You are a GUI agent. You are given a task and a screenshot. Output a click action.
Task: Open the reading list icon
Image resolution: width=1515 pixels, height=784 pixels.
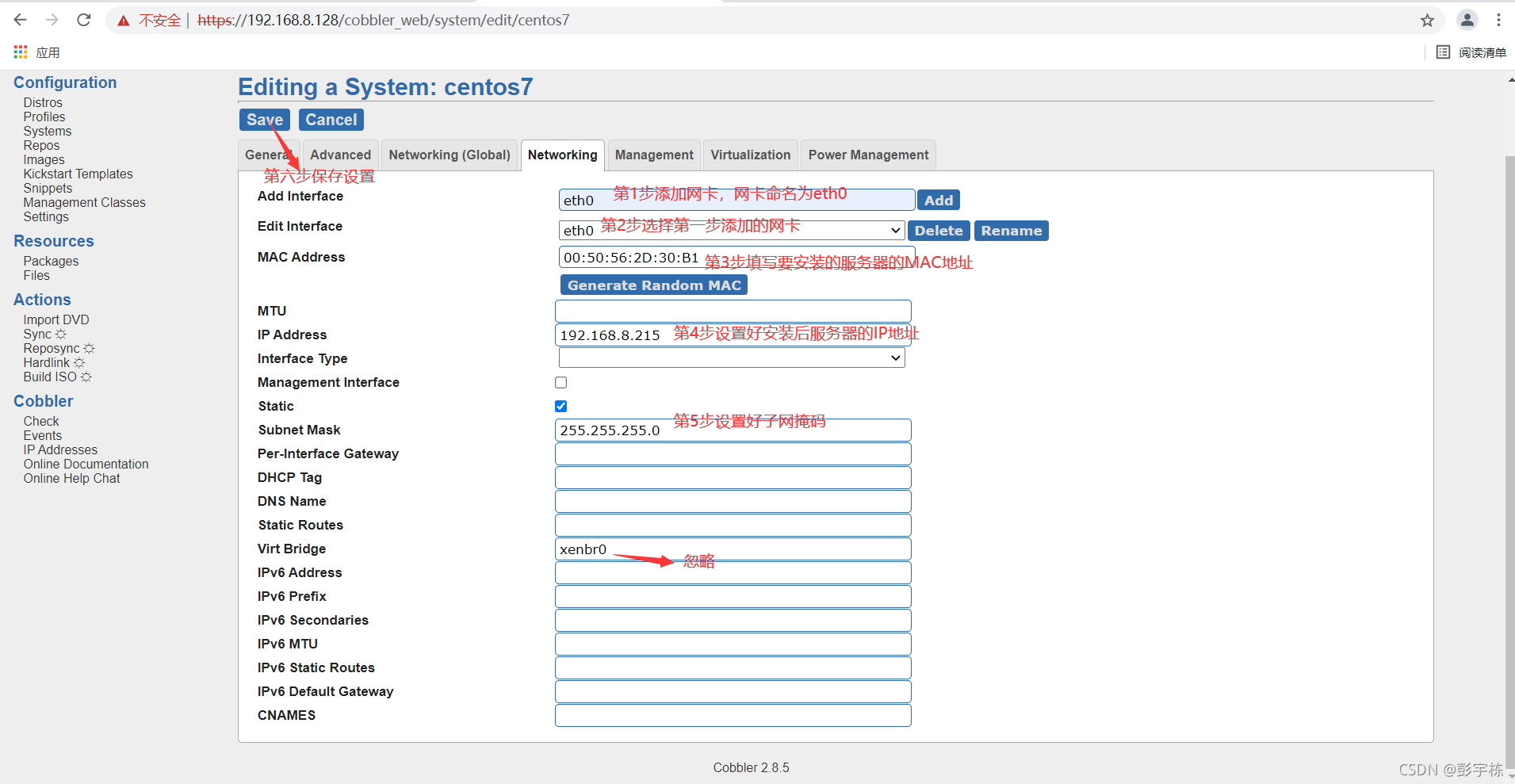(1443, 52)
